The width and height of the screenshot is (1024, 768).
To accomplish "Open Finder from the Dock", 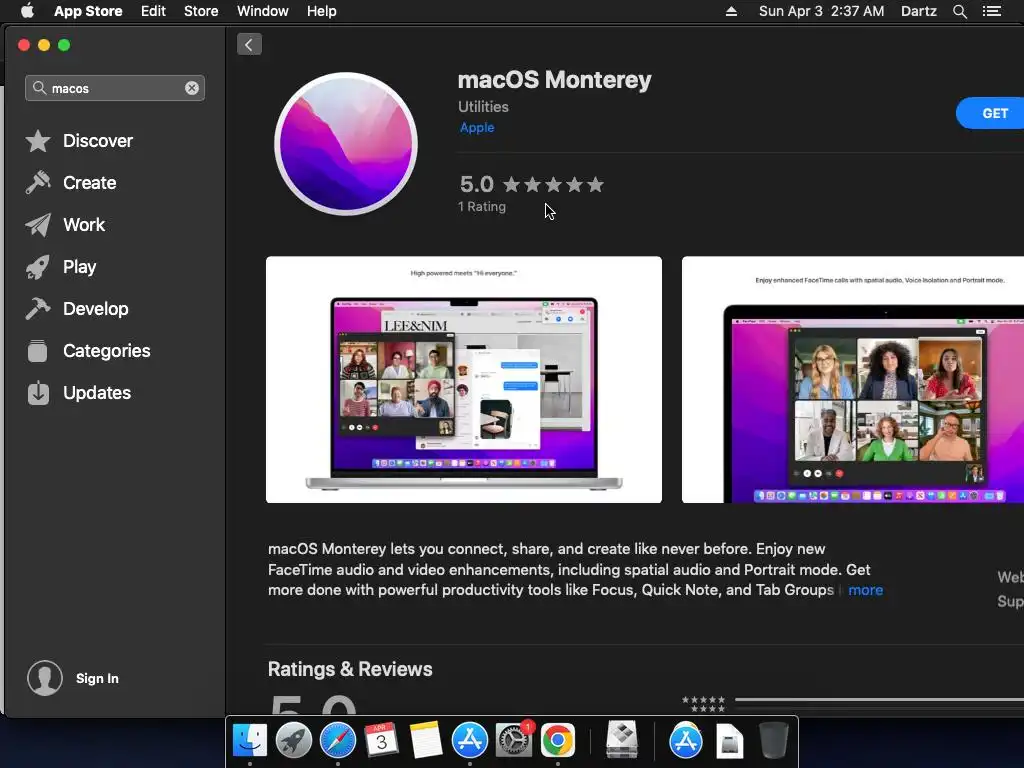I will (249, 741).
